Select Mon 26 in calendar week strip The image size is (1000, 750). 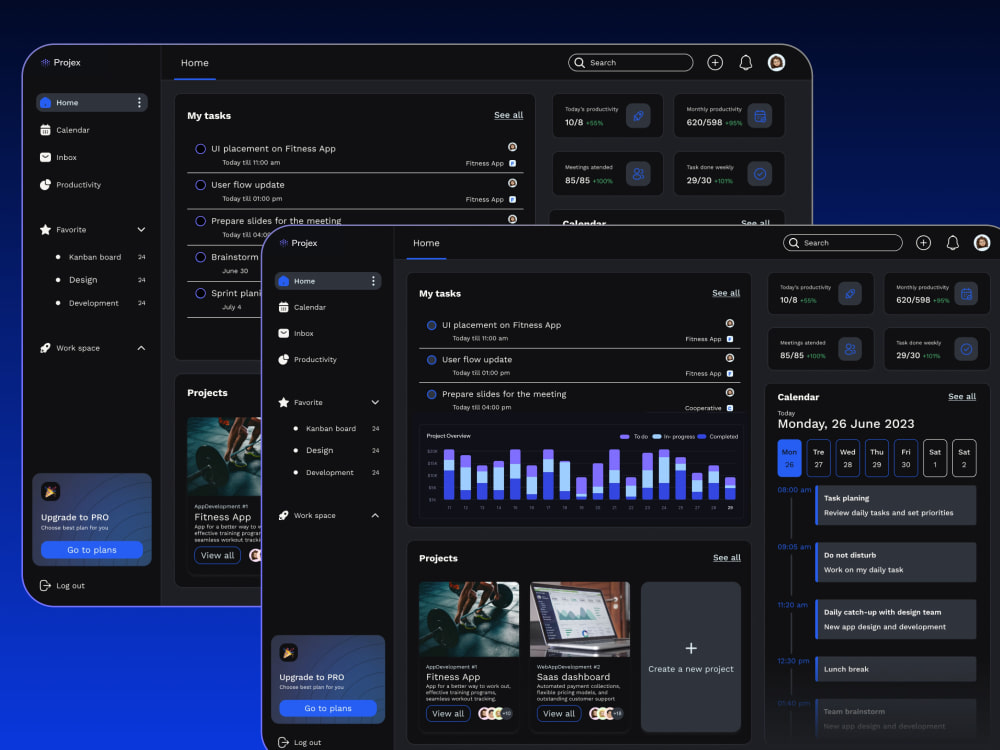pos(789,458)
